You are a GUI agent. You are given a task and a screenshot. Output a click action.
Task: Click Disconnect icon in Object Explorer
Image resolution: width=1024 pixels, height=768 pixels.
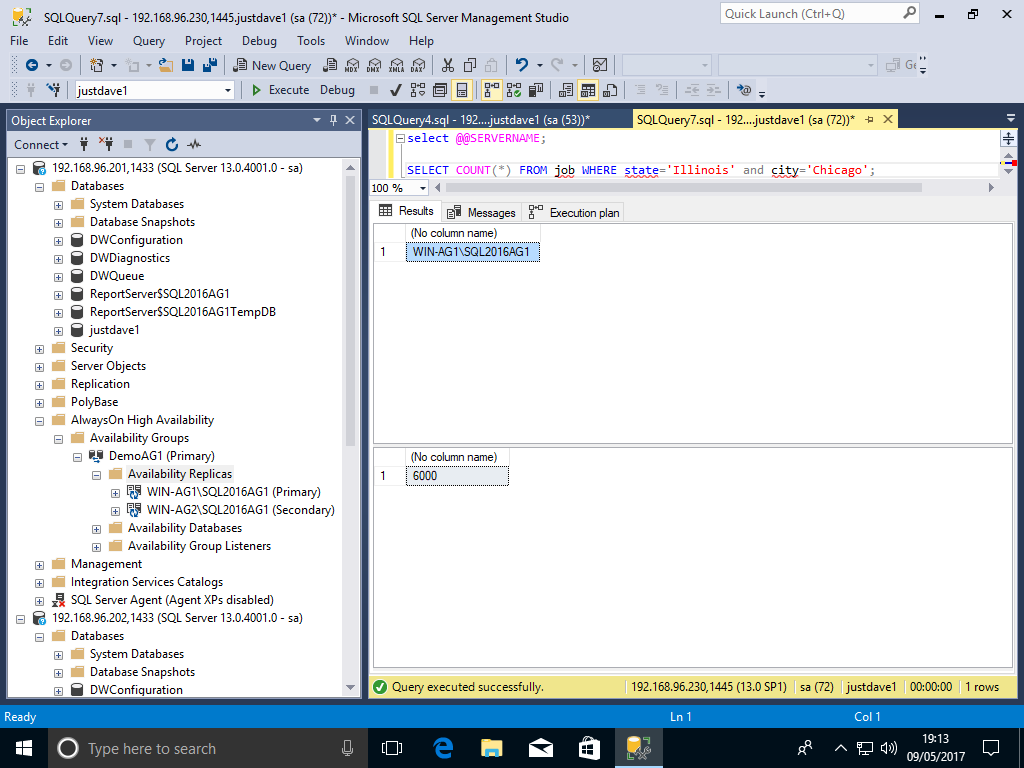click(105, 144)
